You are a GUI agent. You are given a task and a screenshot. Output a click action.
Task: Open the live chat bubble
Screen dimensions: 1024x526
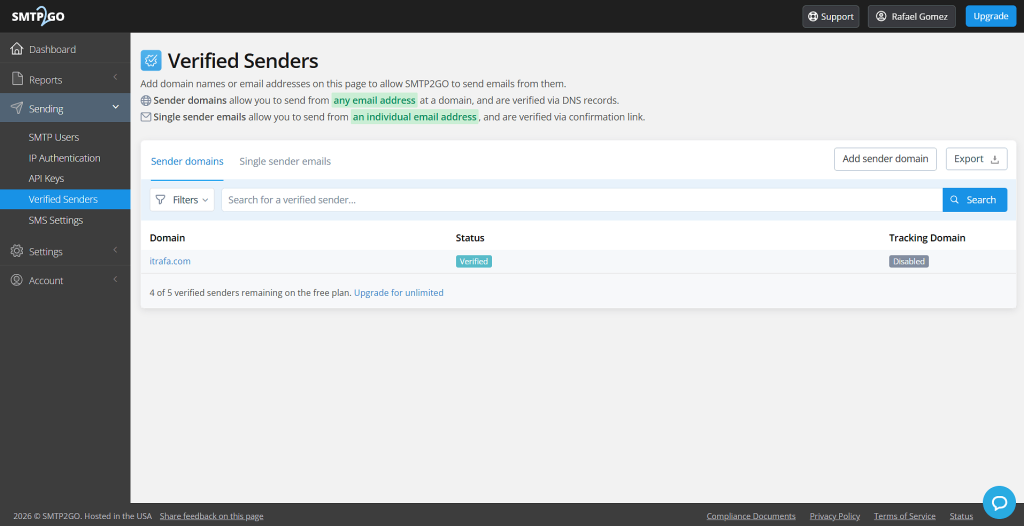tap(999, 502)
